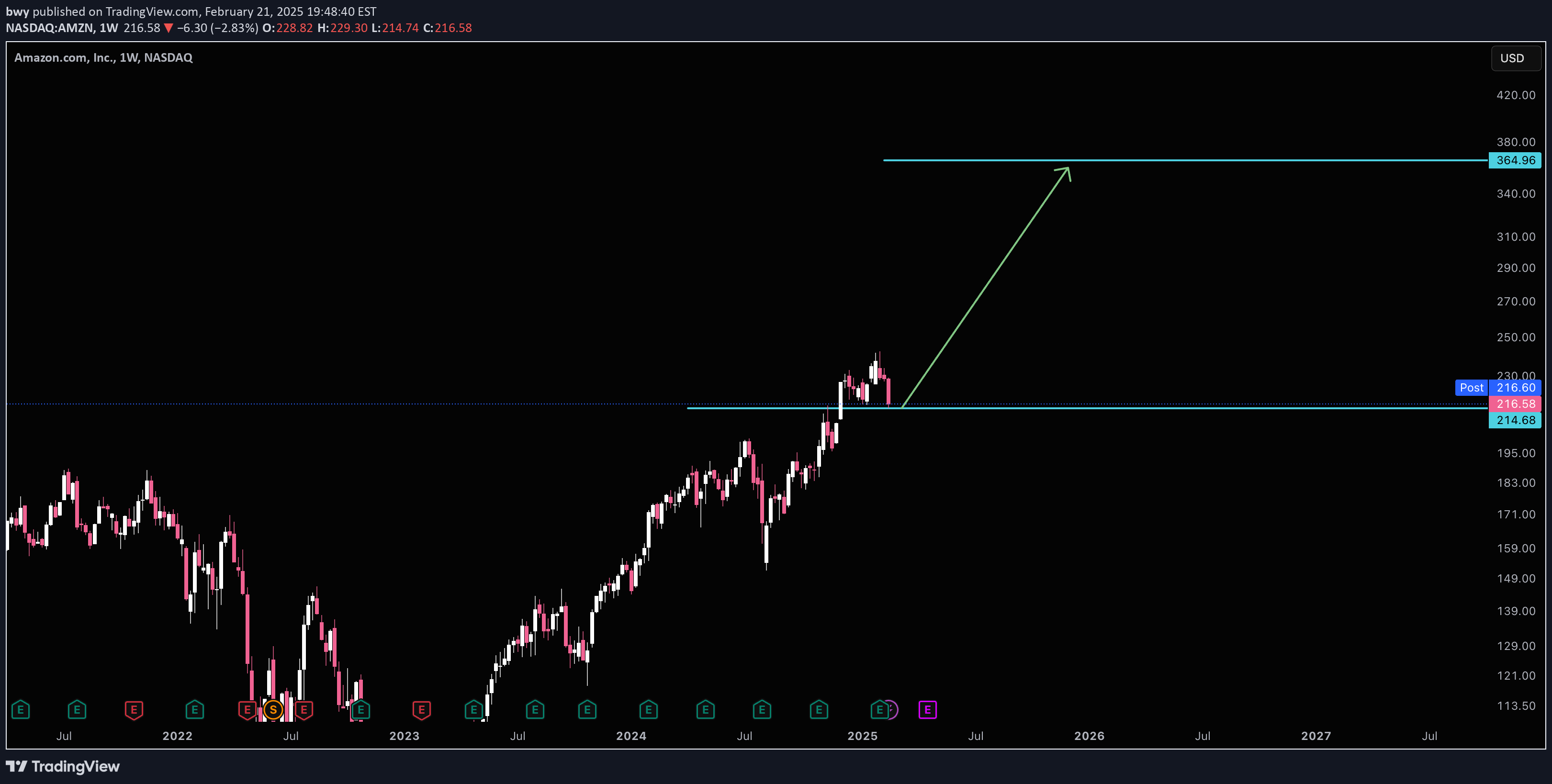
Task: Open the green earnings marker for February 2024
Action: [x=648, y=709]
